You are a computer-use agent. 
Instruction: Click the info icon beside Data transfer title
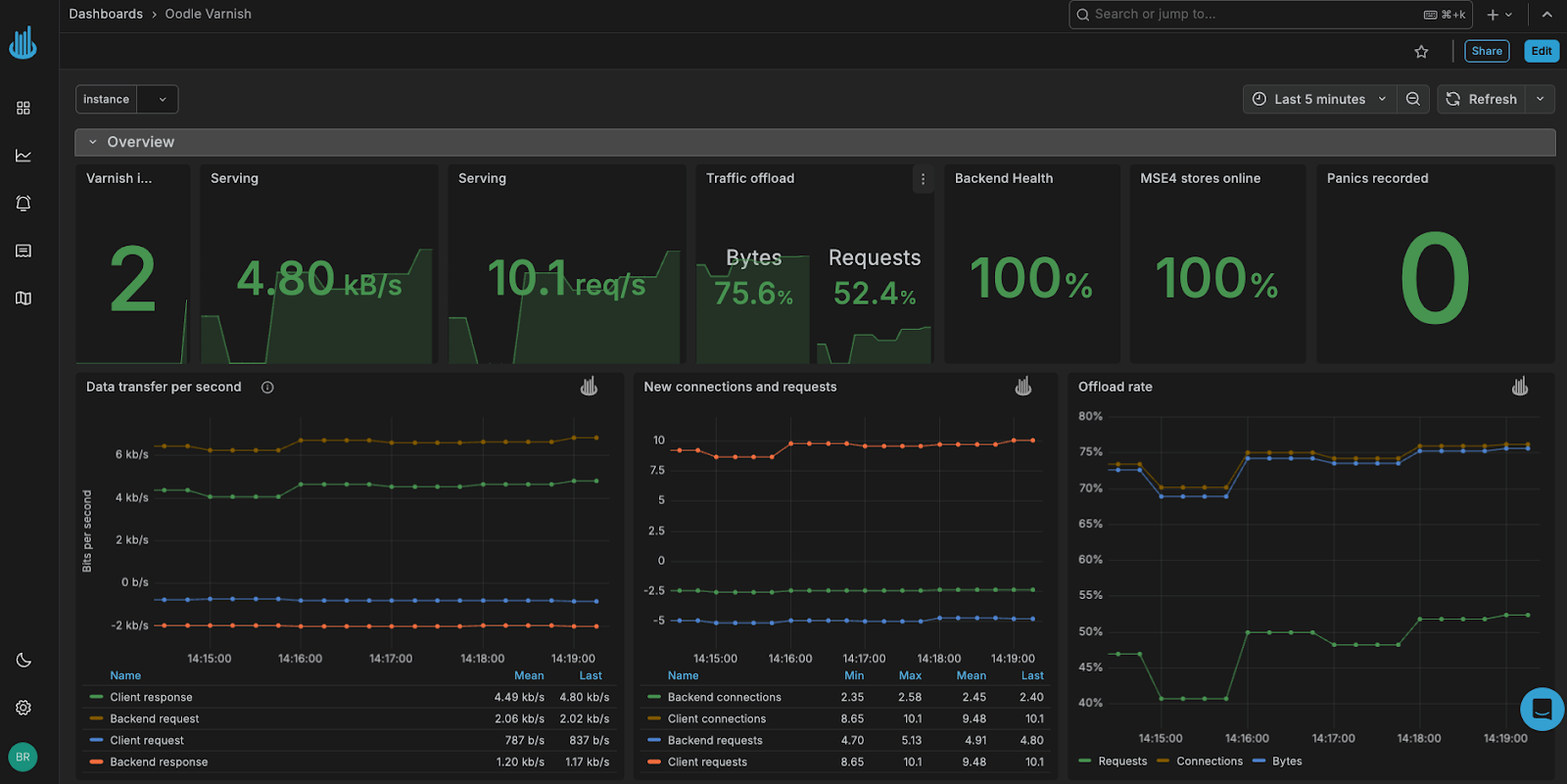[x=267, y=388]
